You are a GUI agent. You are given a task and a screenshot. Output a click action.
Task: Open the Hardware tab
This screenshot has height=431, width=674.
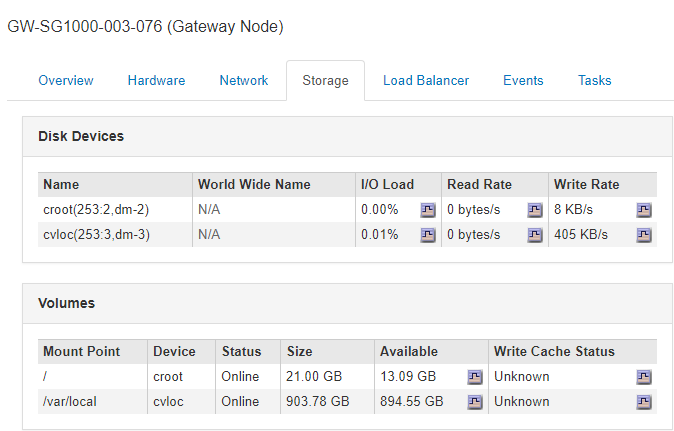(x=156, y=81)
